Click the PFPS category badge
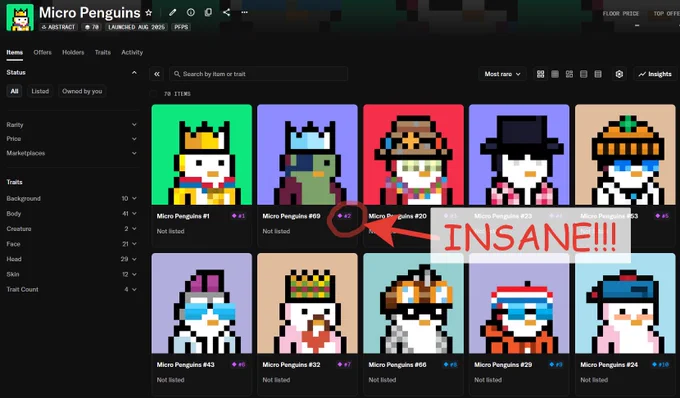 coord(181,27)
